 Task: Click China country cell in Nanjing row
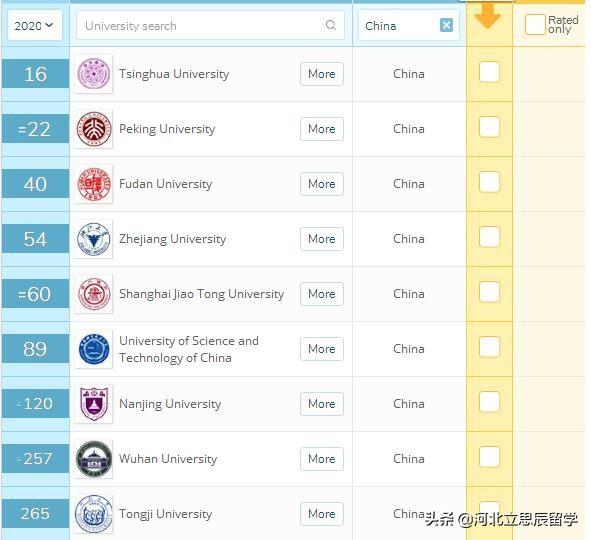click(409, 404)
